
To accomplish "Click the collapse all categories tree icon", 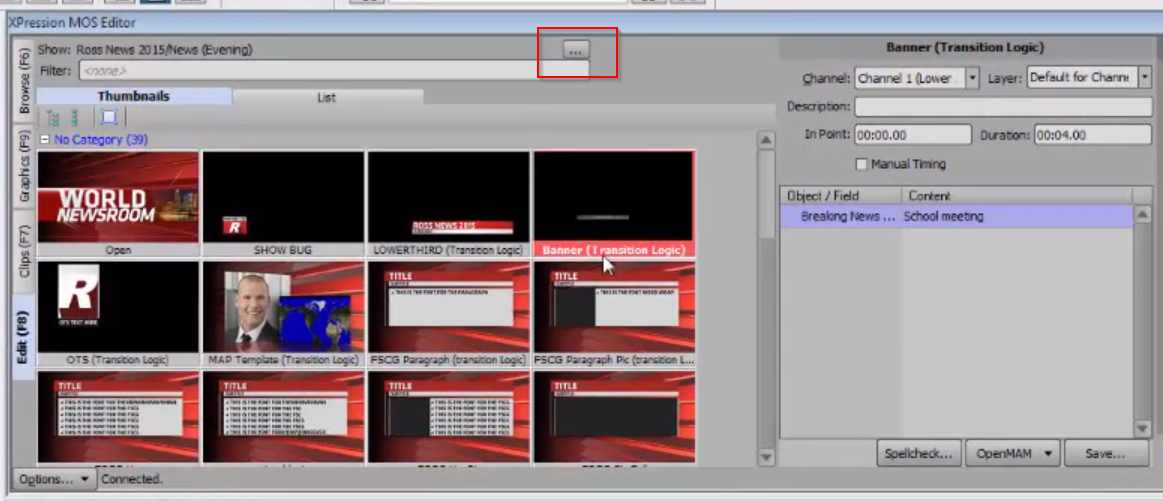I will click(74, 117).
